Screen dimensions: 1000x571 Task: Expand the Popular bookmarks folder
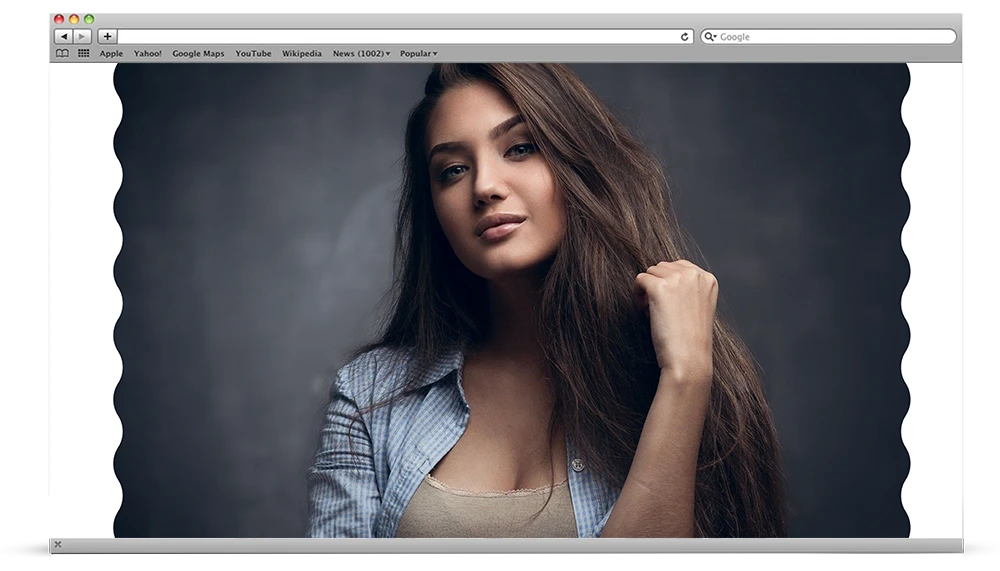418,54
